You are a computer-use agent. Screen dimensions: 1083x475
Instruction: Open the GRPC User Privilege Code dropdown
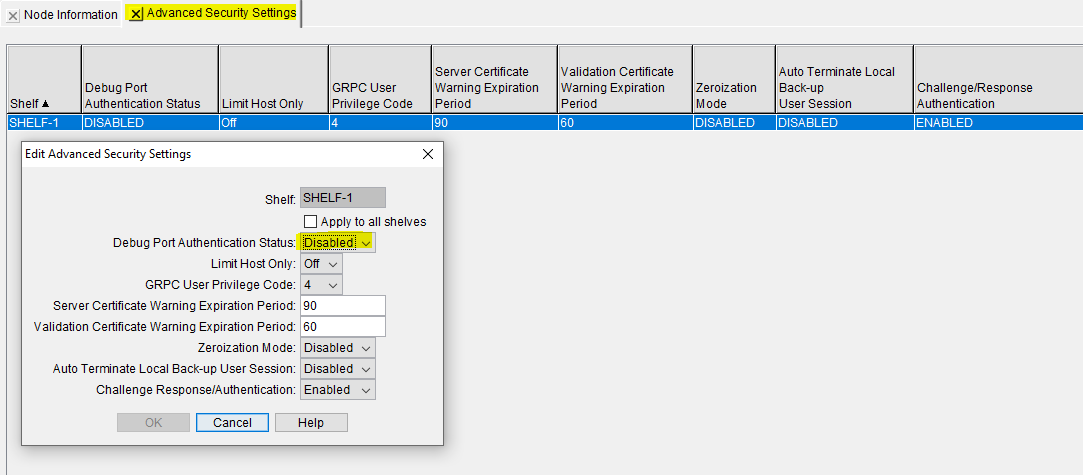pos(321,285)
